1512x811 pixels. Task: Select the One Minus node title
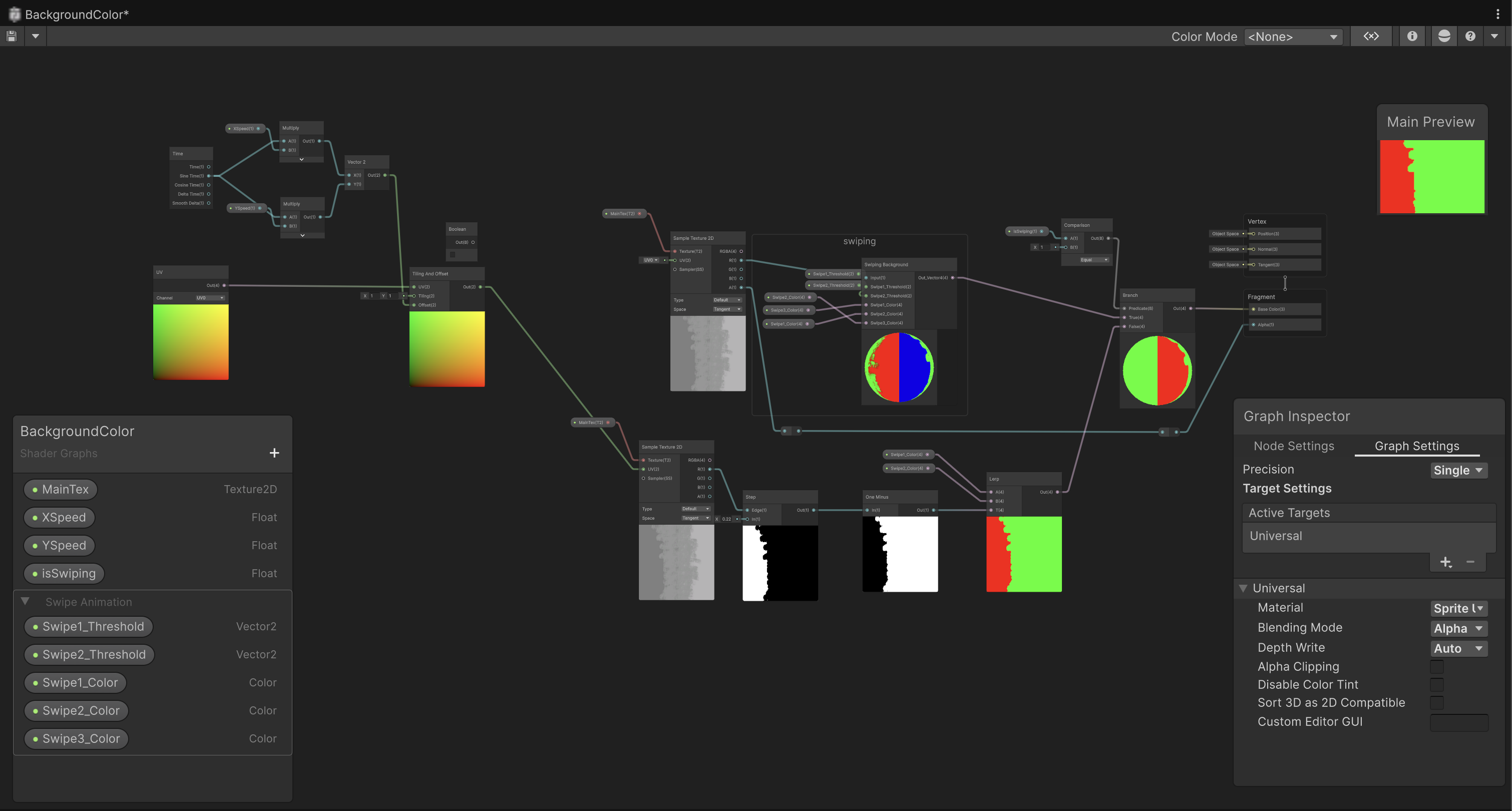877,497
